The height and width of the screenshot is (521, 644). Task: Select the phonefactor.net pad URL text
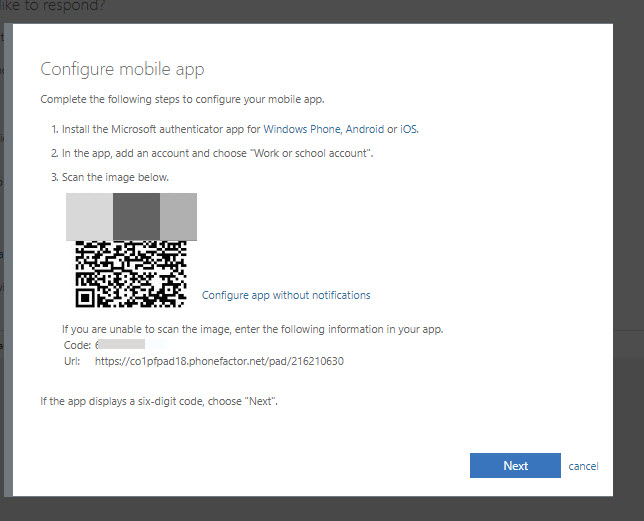coord(219,361)
